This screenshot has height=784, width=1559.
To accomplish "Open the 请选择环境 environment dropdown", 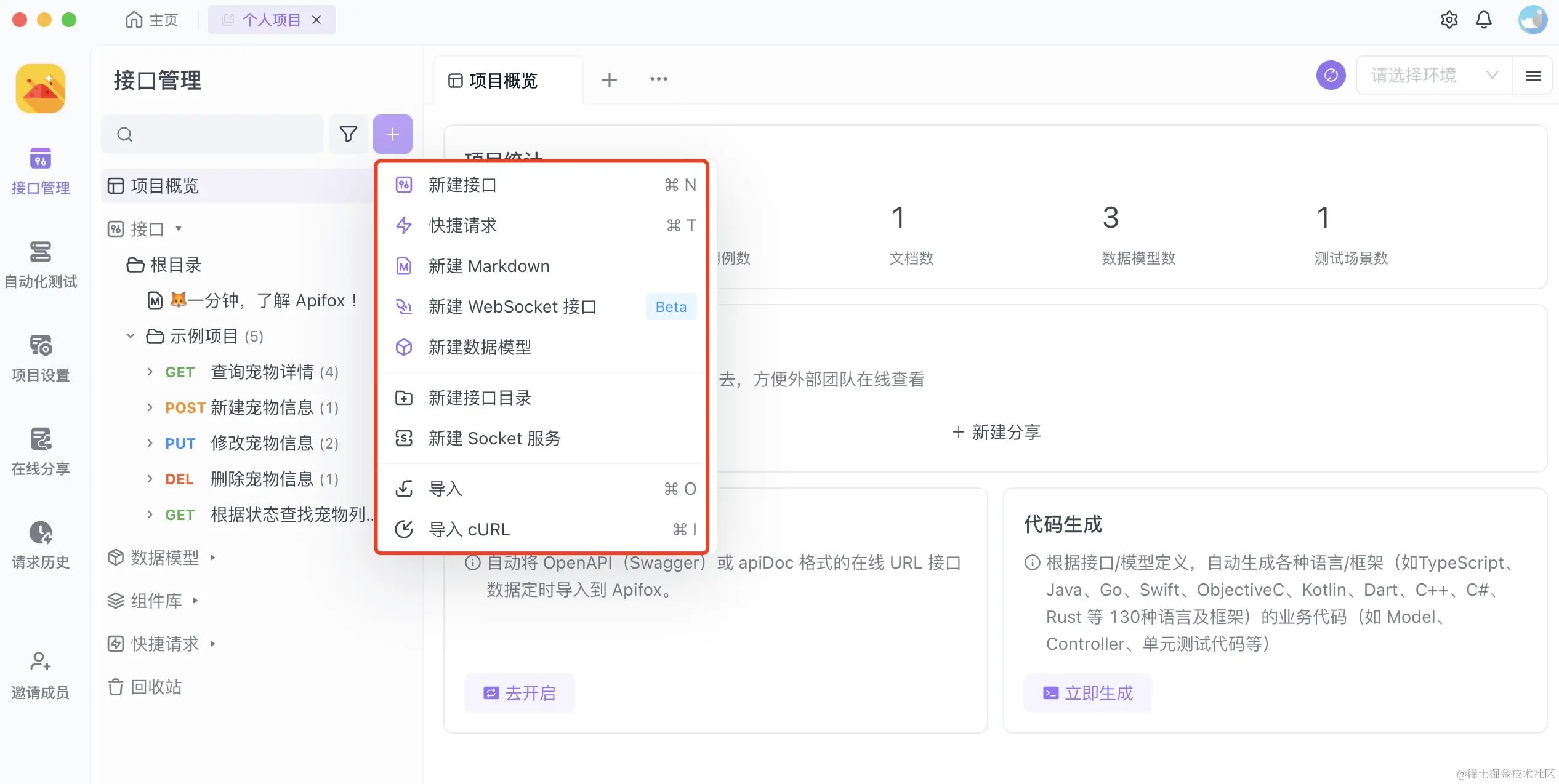I will coord(1435,75).
